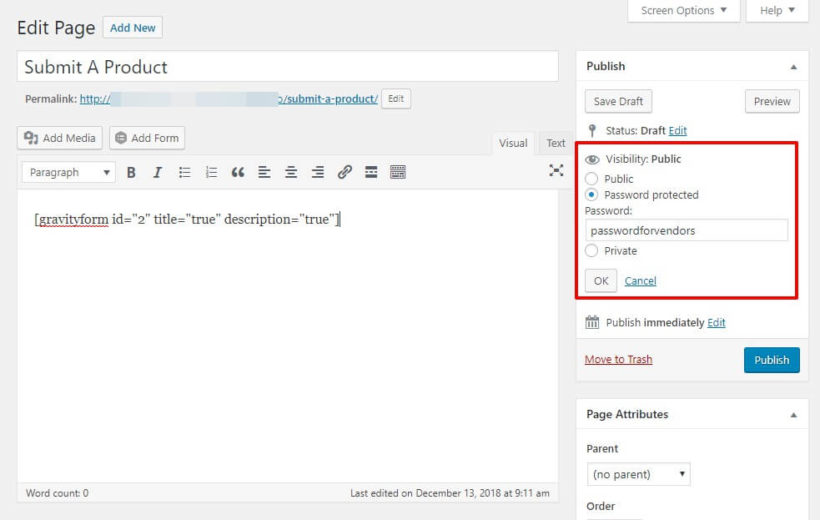This screenshot has width=820, height=520.
Task: Apply italic formatting
Action: [x=157, y=172]
